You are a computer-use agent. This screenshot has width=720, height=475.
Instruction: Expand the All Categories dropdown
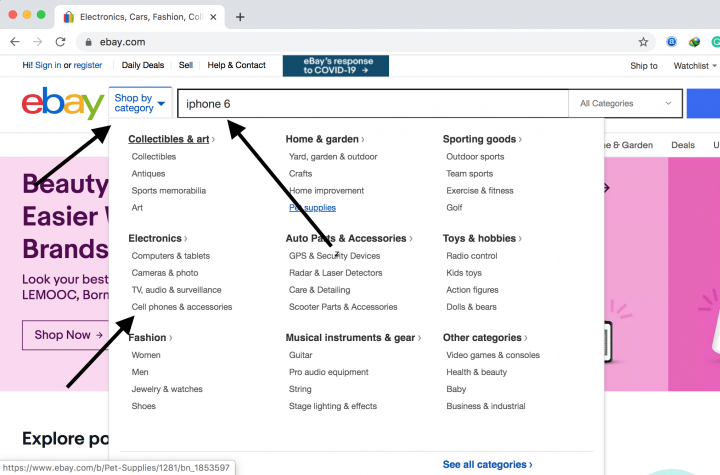click(x=626, y=103)
